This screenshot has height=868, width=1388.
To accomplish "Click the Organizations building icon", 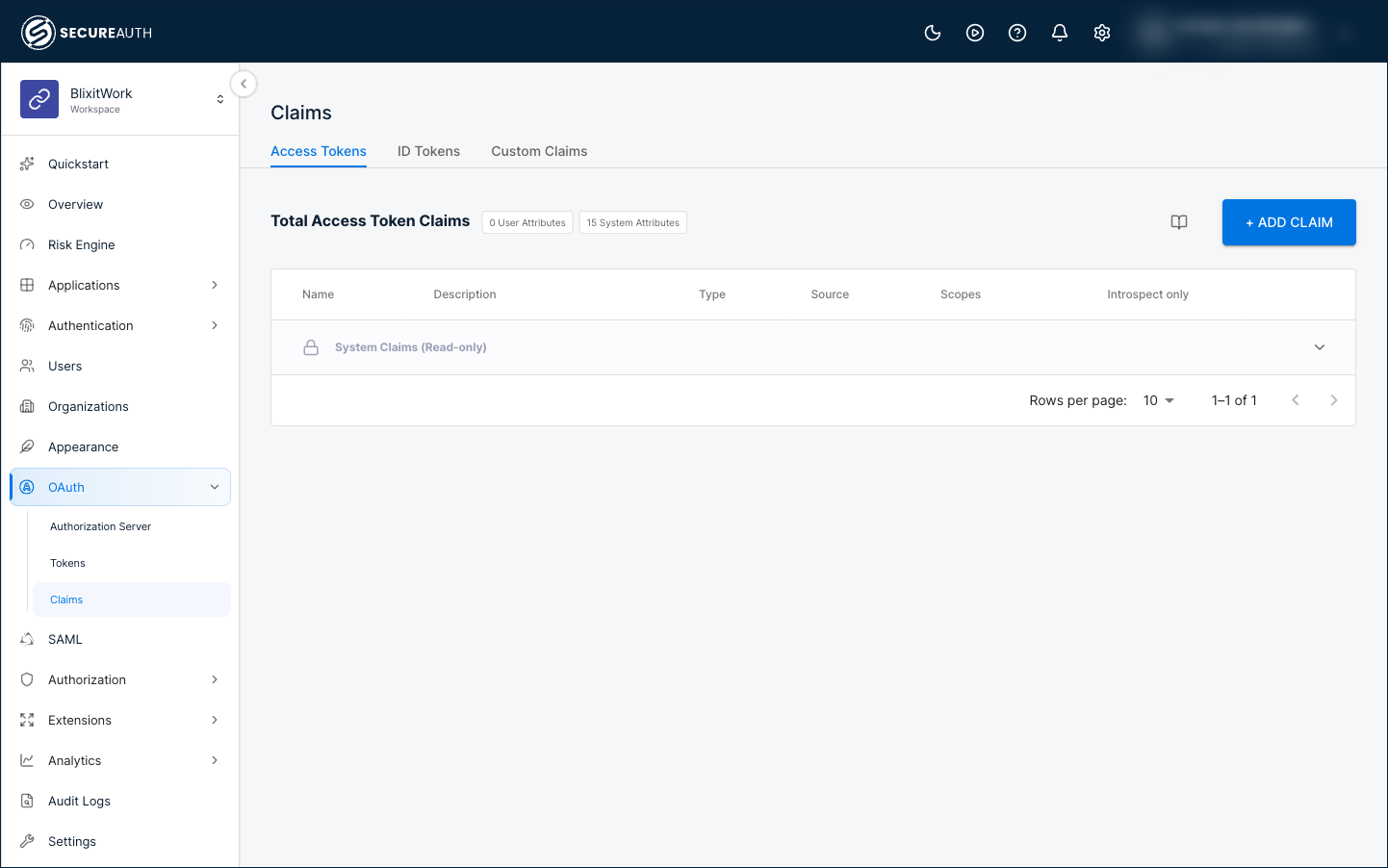I will (27, 406).
